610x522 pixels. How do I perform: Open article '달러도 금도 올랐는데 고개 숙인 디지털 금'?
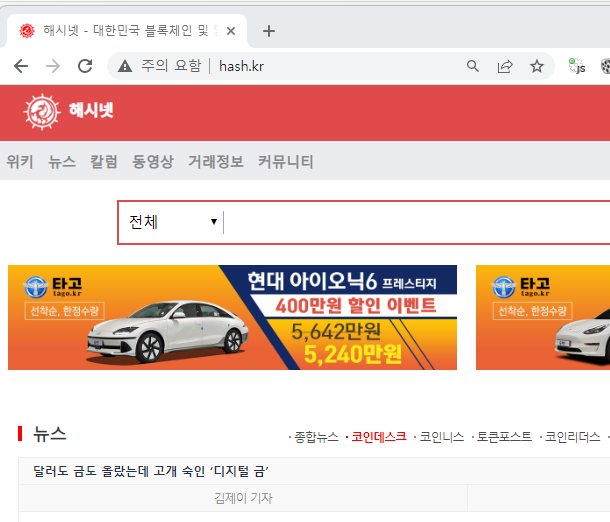[151, 471]
